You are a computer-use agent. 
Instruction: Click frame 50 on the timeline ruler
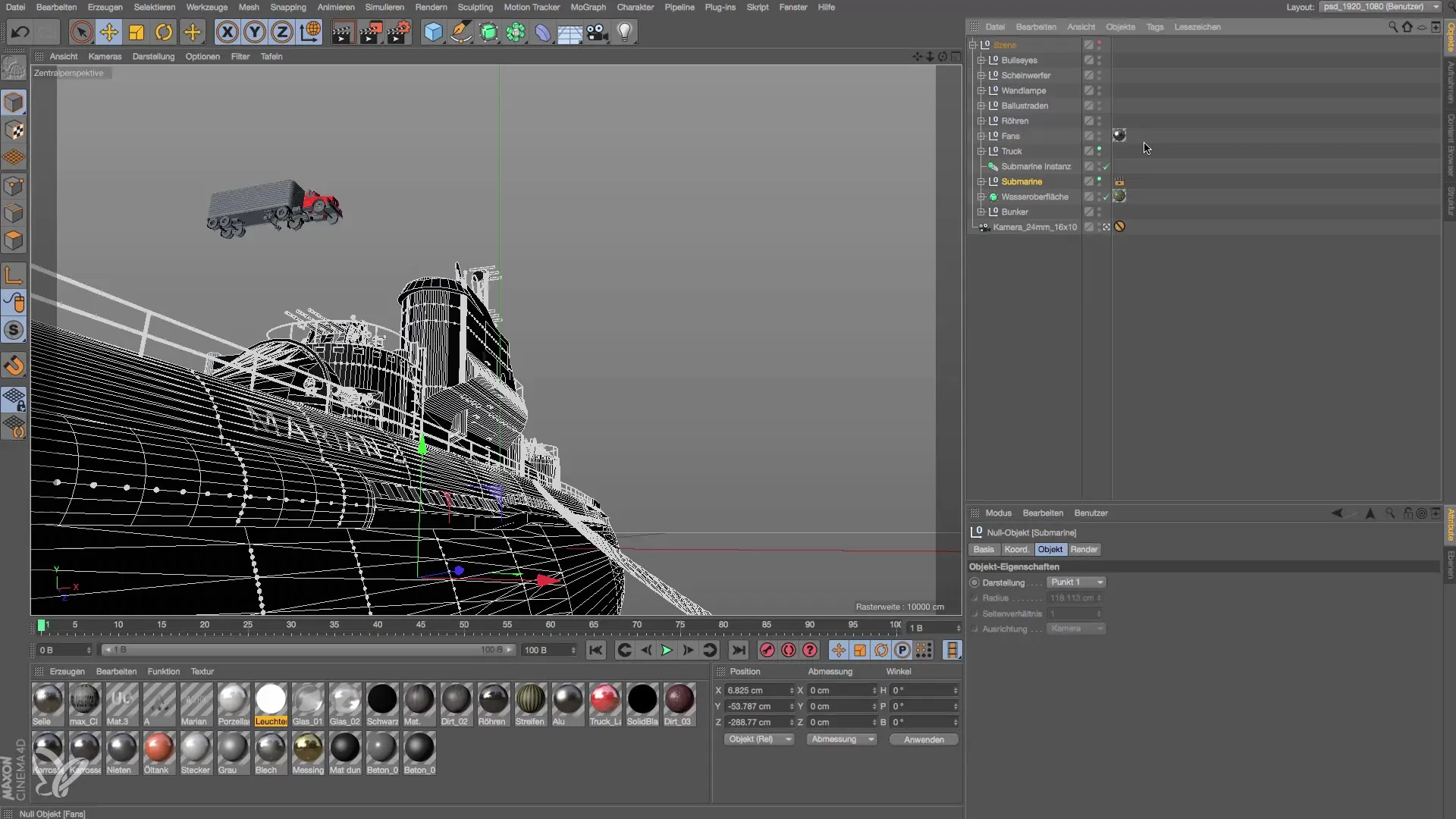point(463,626)
